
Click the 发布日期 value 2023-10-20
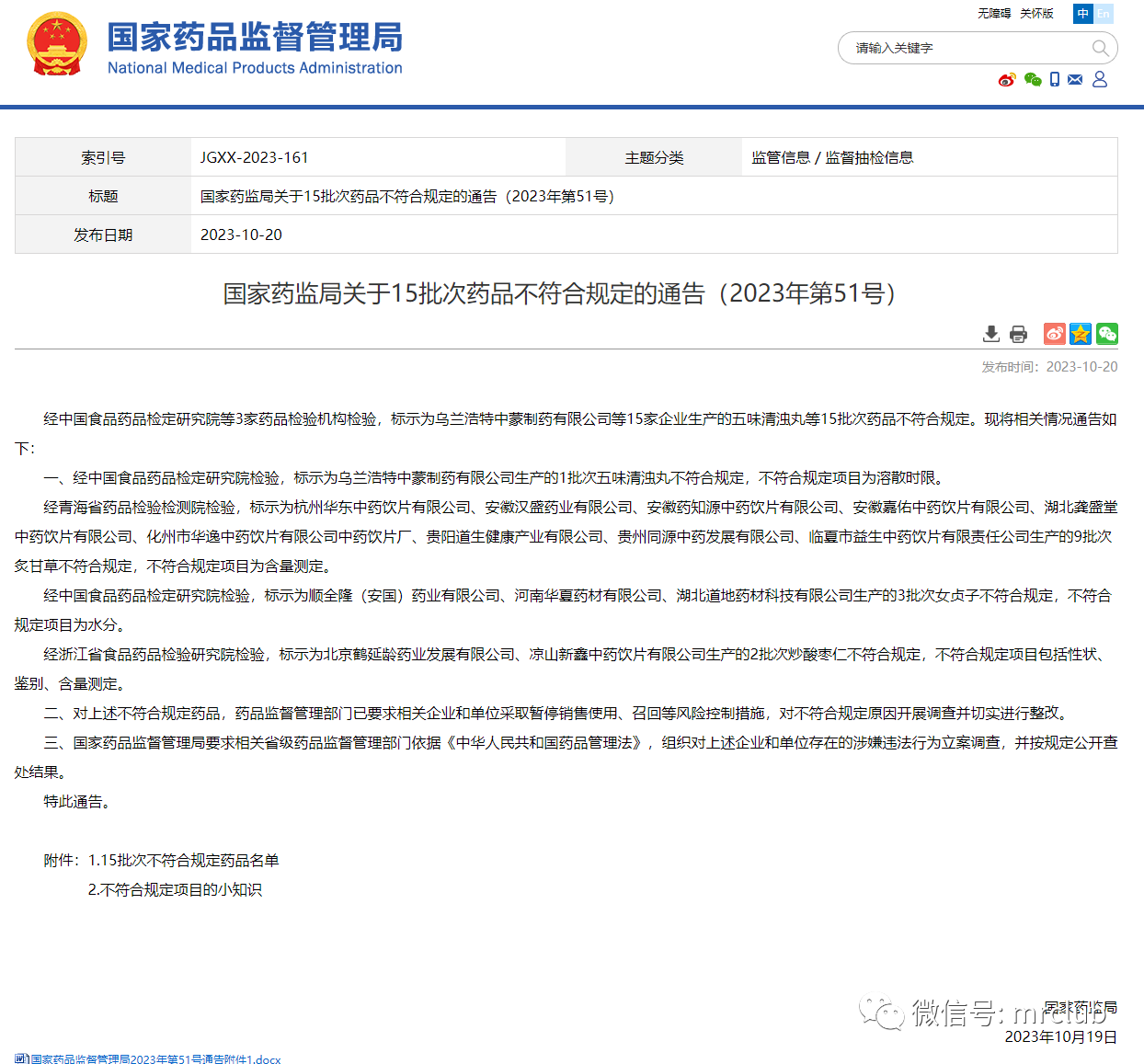point(241,235)
